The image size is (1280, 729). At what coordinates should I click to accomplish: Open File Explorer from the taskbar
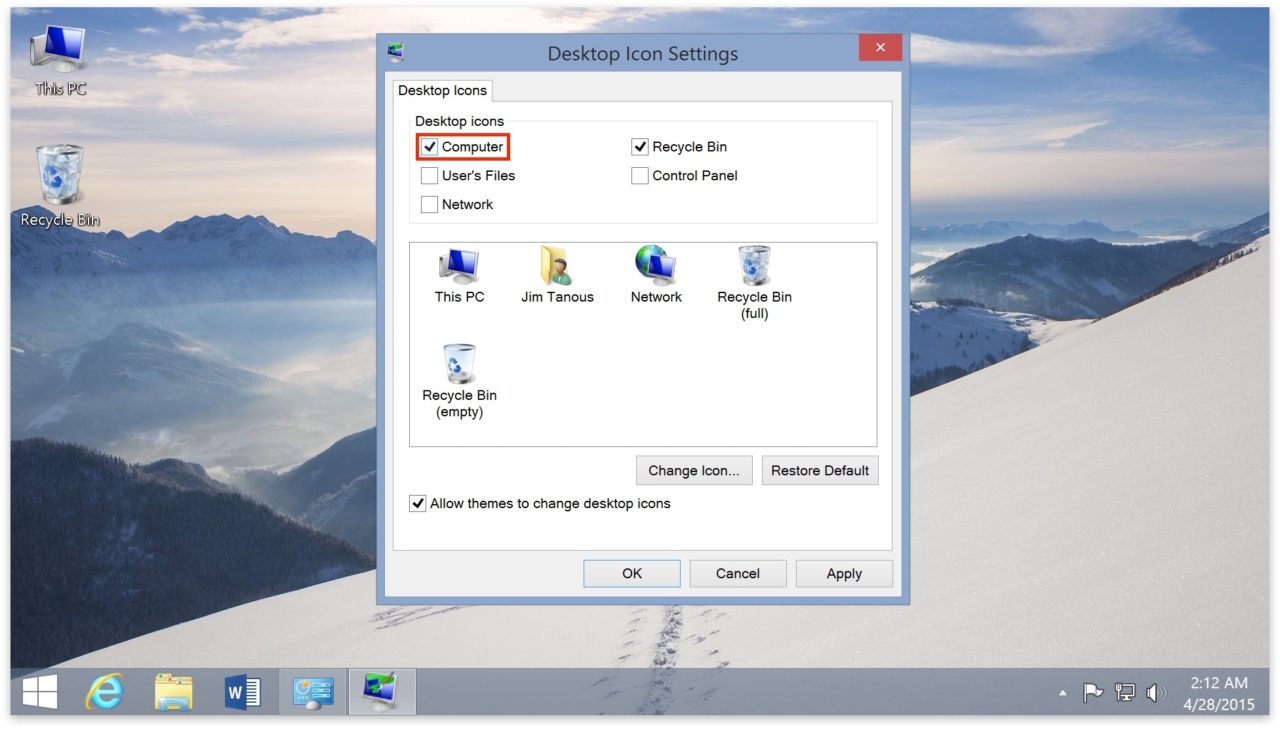[x=174, y=690]
